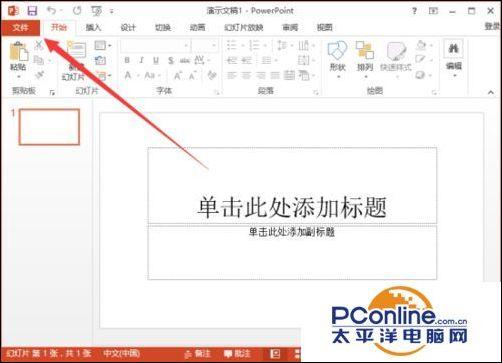Click the 登录 sign-in link
Viewport: 502px width, 363px height.
point(492,27)
